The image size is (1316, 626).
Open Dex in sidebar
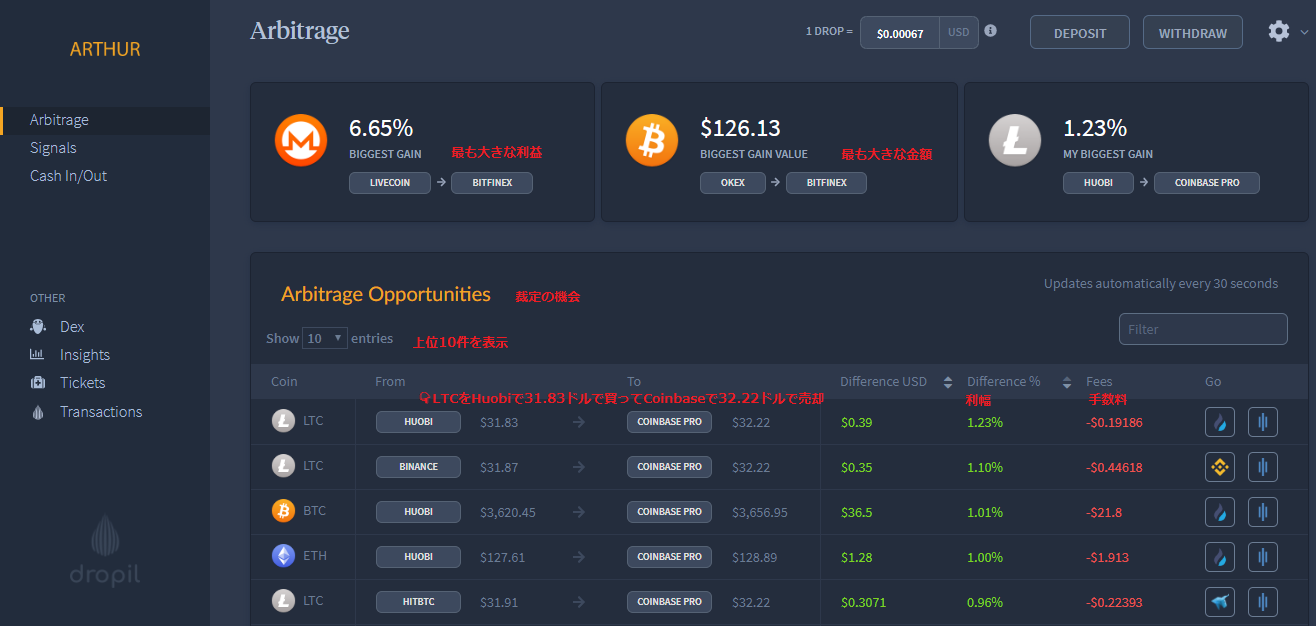[x=72, y=327]
